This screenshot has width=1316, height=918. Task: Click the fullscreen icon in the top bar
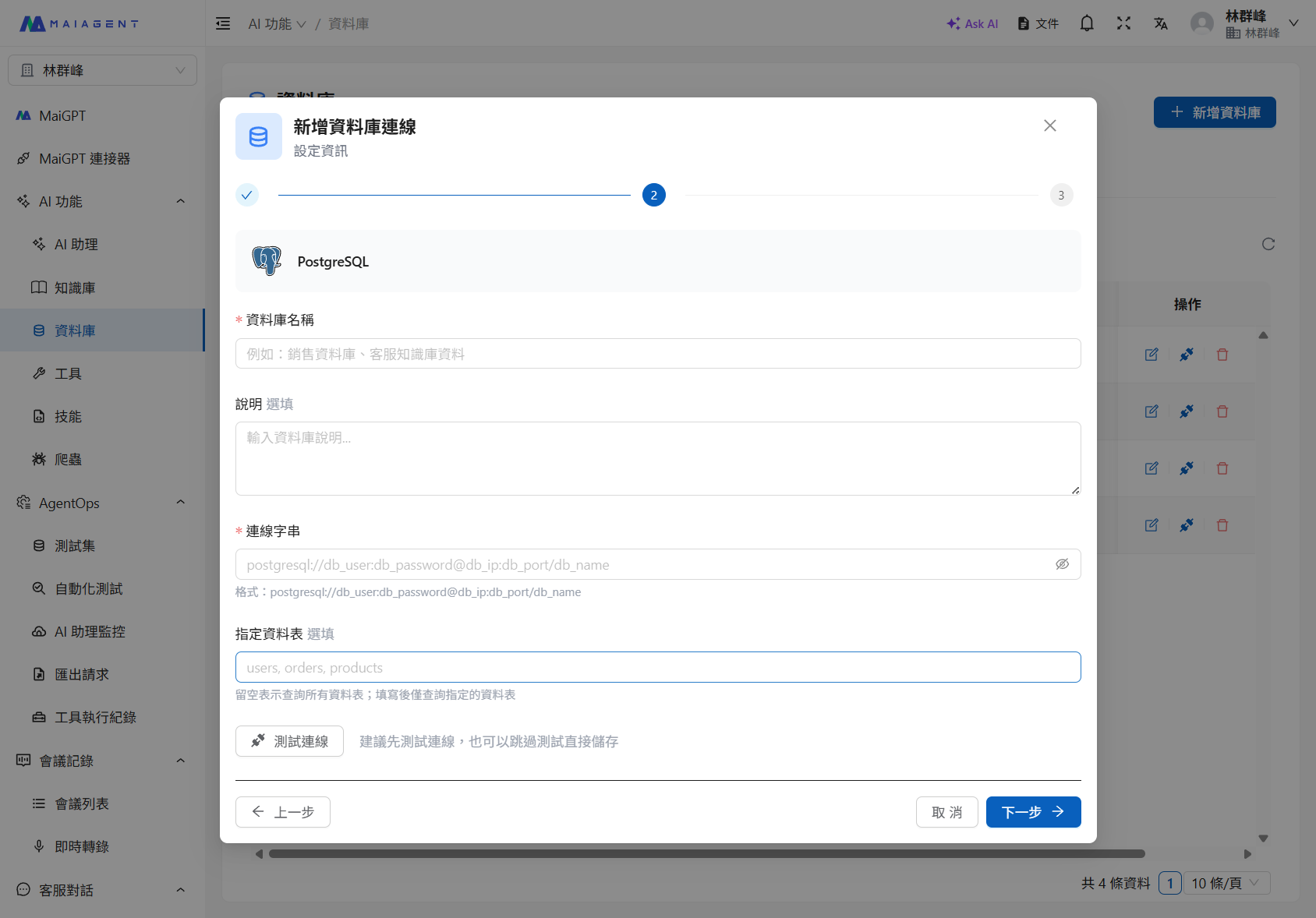tap(1124, 23)
